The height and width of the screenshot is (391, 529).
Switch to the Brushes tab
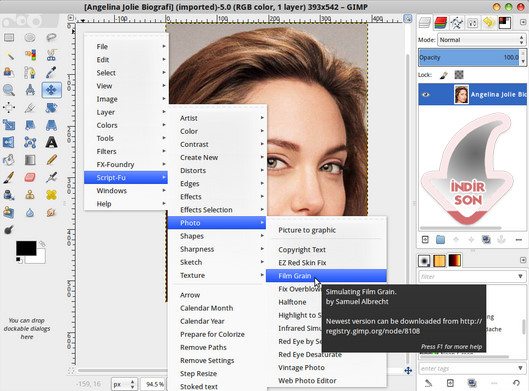click(424, 260)
